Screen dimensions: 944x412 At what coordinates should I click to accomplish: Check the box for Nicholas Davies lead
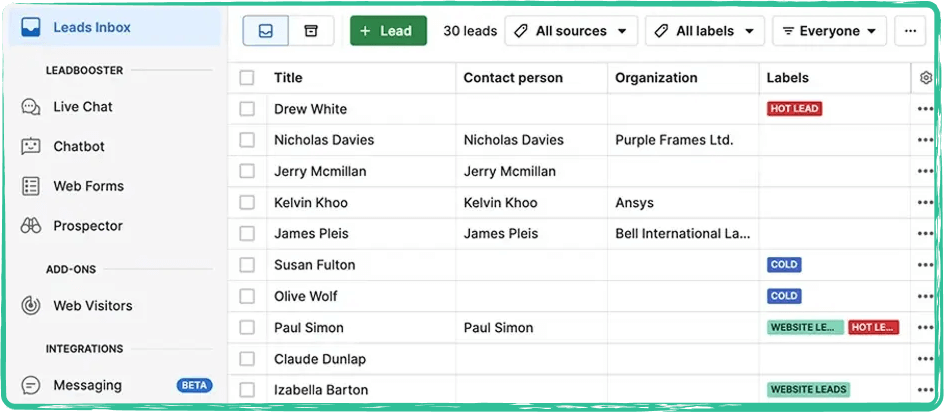click(x=247, y=140)
